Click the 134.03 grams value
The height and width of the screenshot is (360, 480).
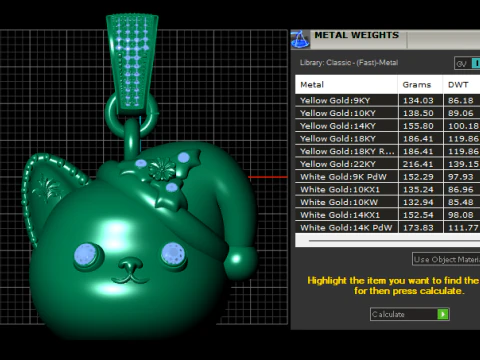tap(418, 100)
